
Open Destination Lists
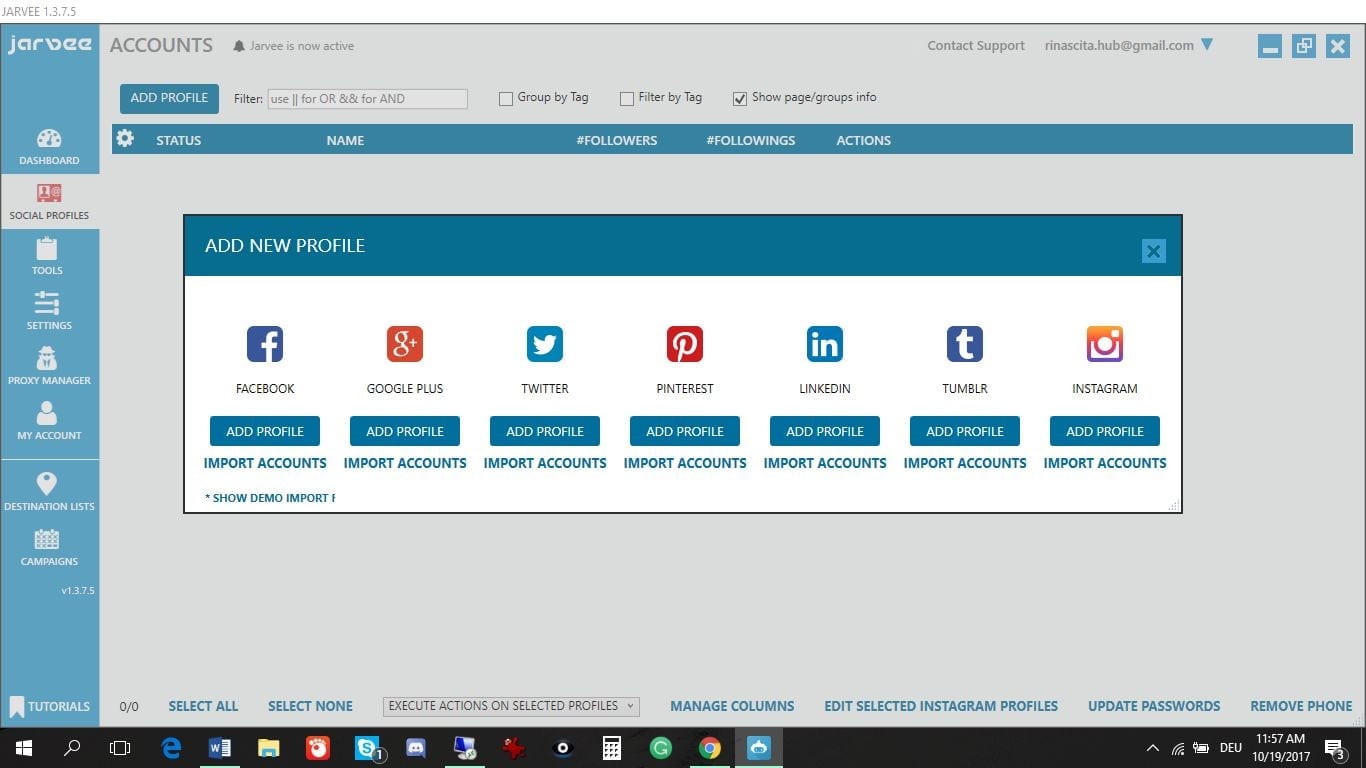[x=49, y=492]
